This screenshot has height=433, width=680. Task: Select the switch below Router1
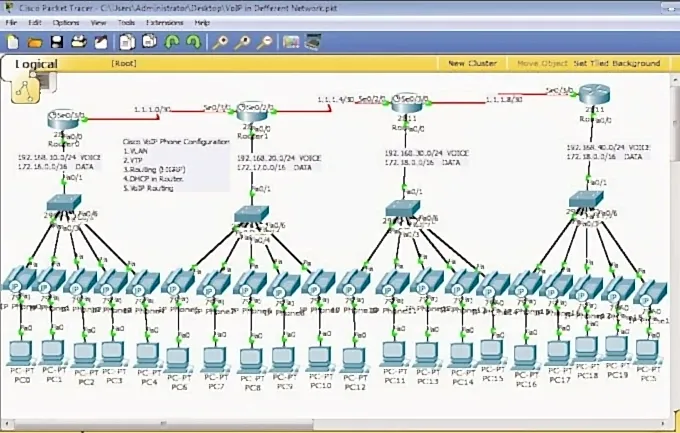(252, 214)
